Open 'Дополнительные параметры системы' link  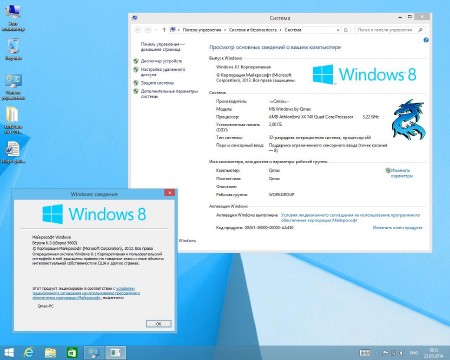(169, 94)
